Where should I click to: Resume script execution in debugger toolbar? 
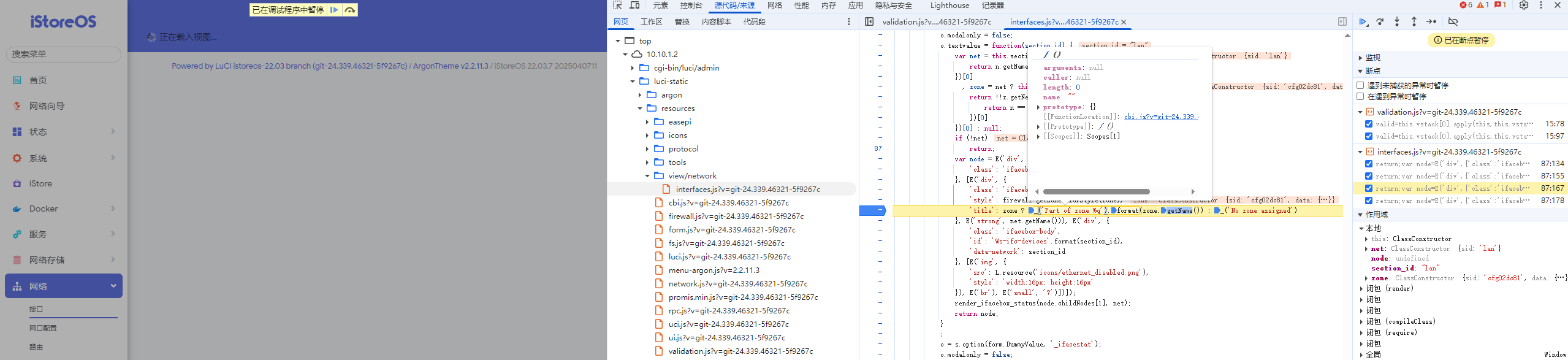click(1363, 21)
